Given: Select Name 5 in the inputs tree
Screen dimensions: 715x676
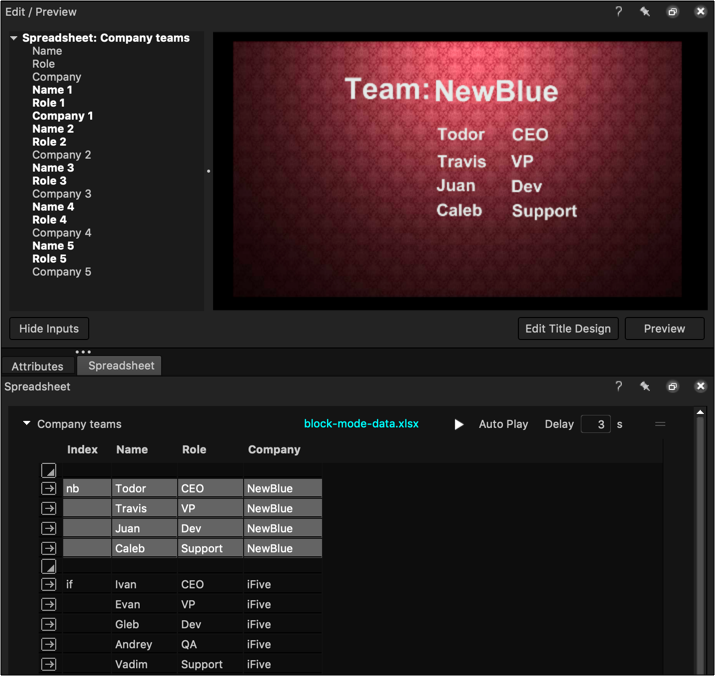Looking at the screenshot, I should pos(53,246).
